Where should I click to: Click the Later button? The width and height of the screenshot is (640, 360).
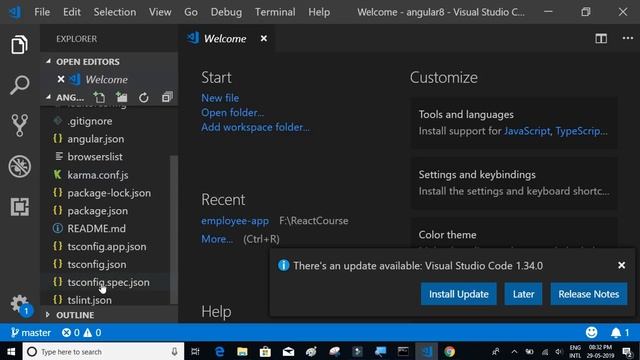523,294
